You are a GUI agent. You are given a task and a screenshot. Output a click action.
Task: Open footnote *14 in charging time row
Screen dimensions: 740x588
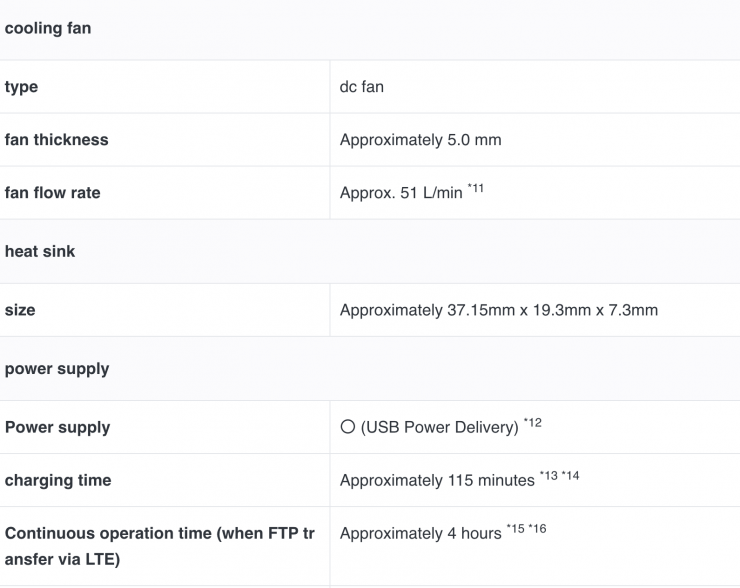tap(570, 476)
